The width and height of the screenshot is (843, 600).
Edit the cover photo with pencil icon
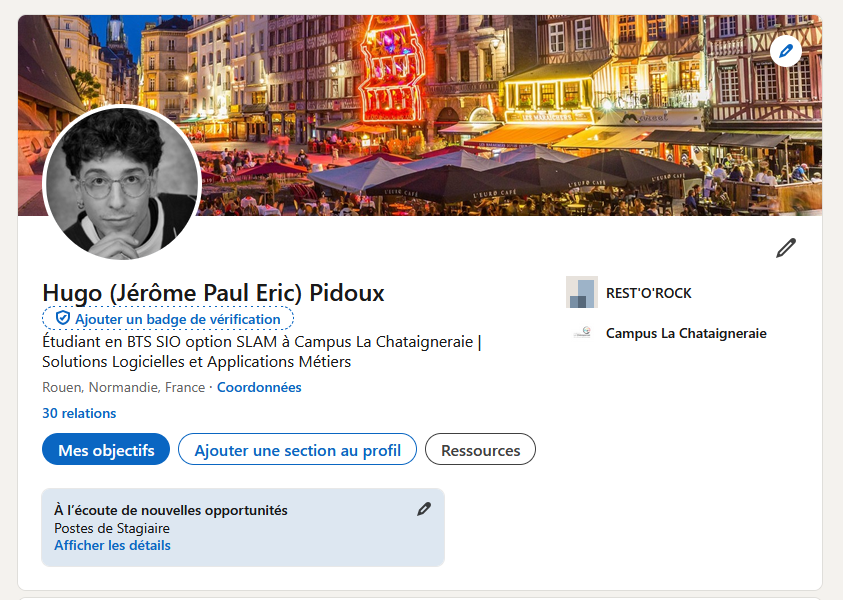pos(786,50)
